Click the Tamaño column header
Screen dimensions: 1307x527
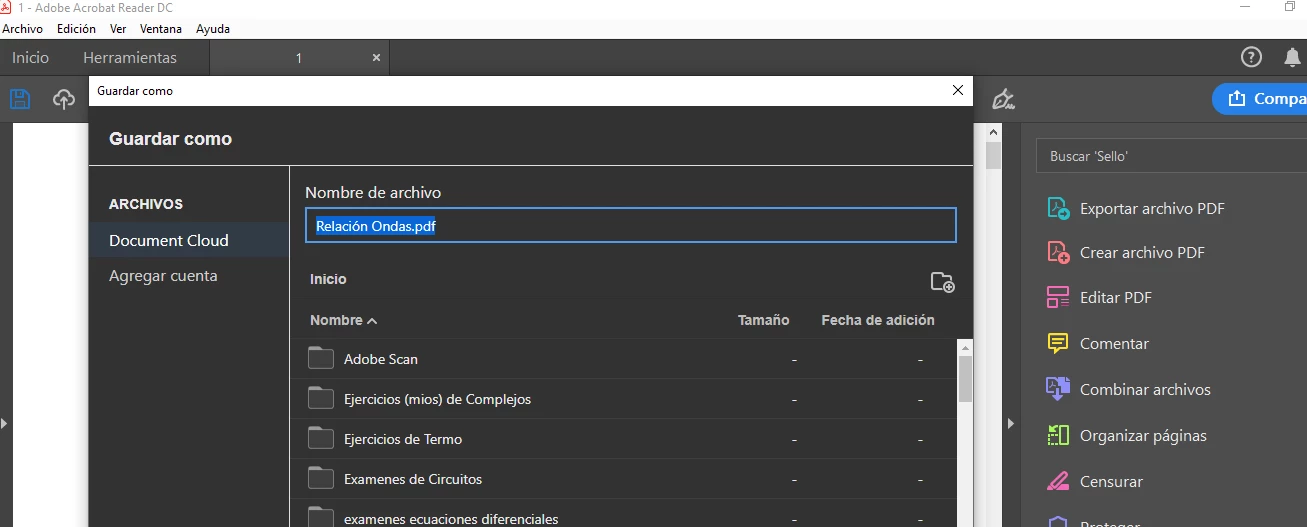point(763,320)
